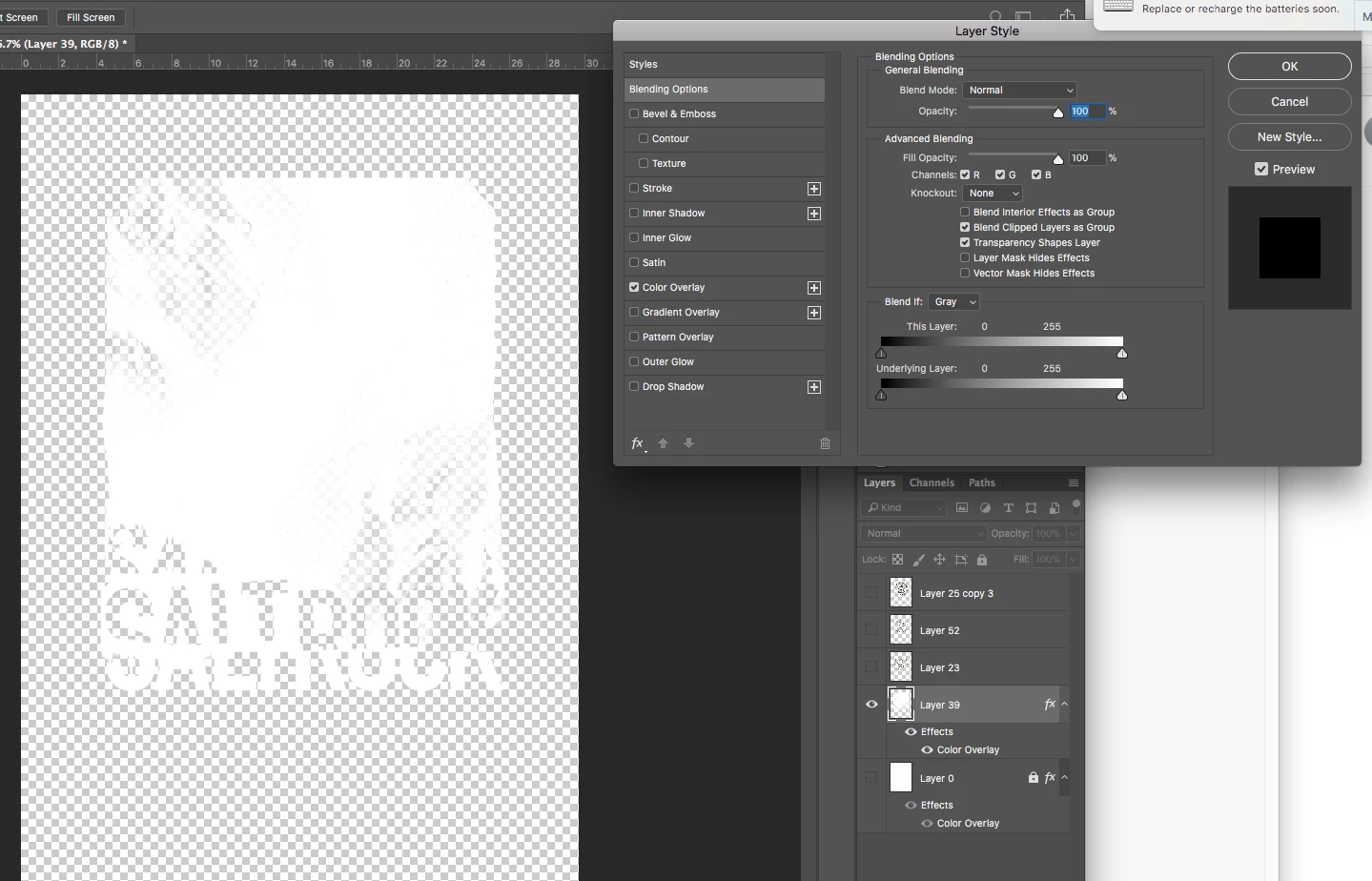Open Layers panel Fill dropdown arrow
Screen dimensions: 1372x881
(1074, 560)
